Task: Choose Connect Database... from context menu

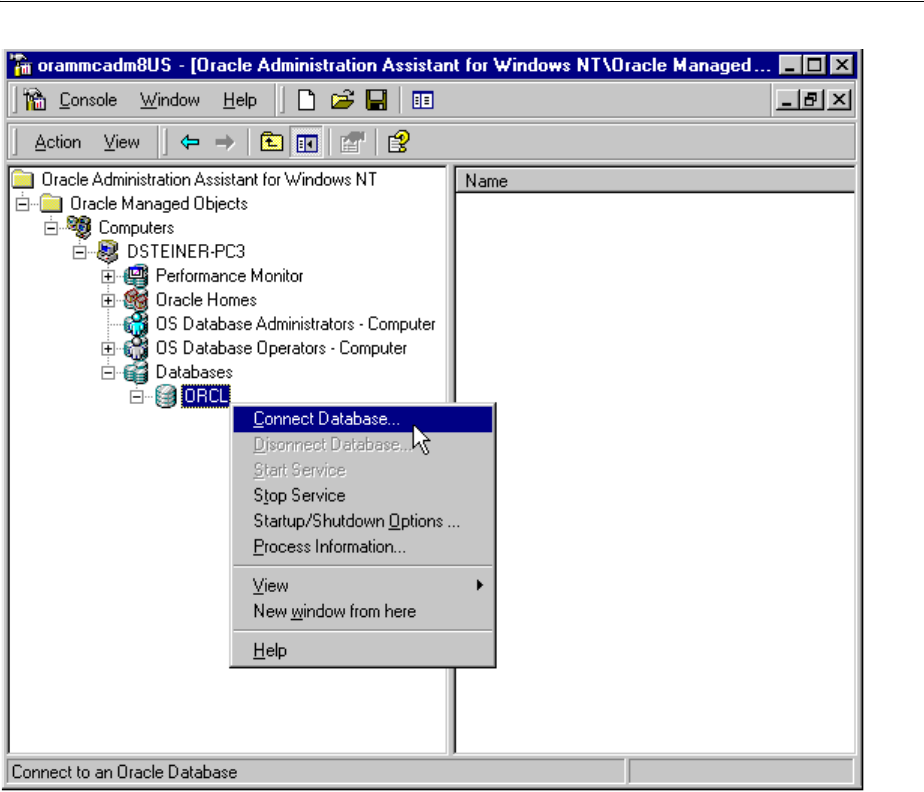Action: coord(363,419)
